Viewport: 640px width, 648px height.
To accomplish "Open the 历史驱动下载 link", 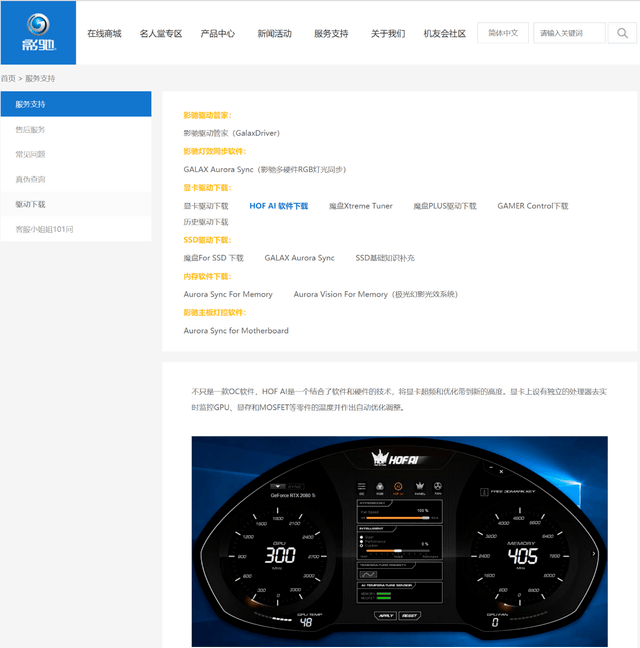I will point(206,222).
